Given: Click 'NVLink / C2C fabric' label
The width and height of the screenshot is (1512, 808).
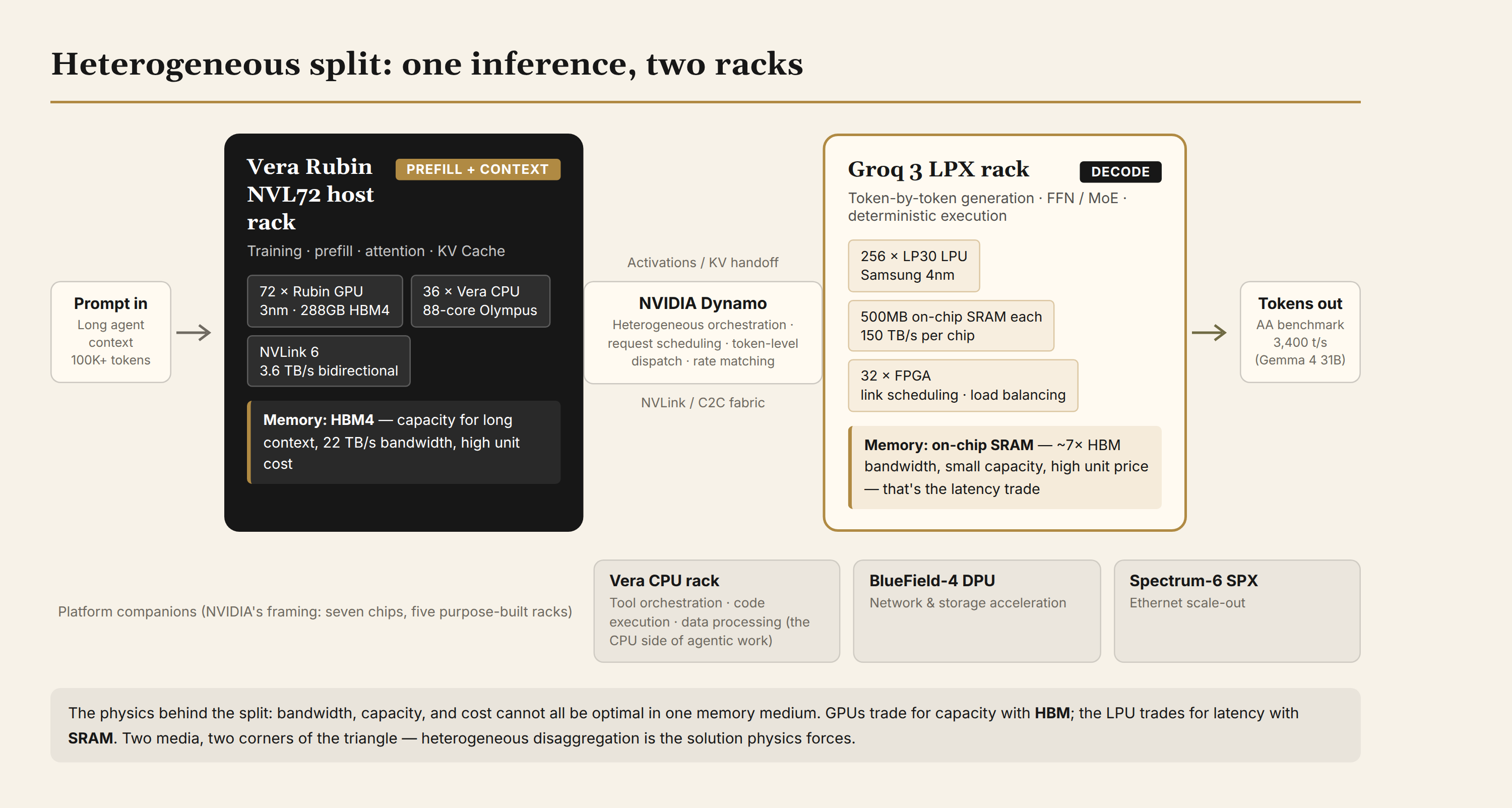Looking at the screenshot, I should pyautogui.click(x=703, y=403).
